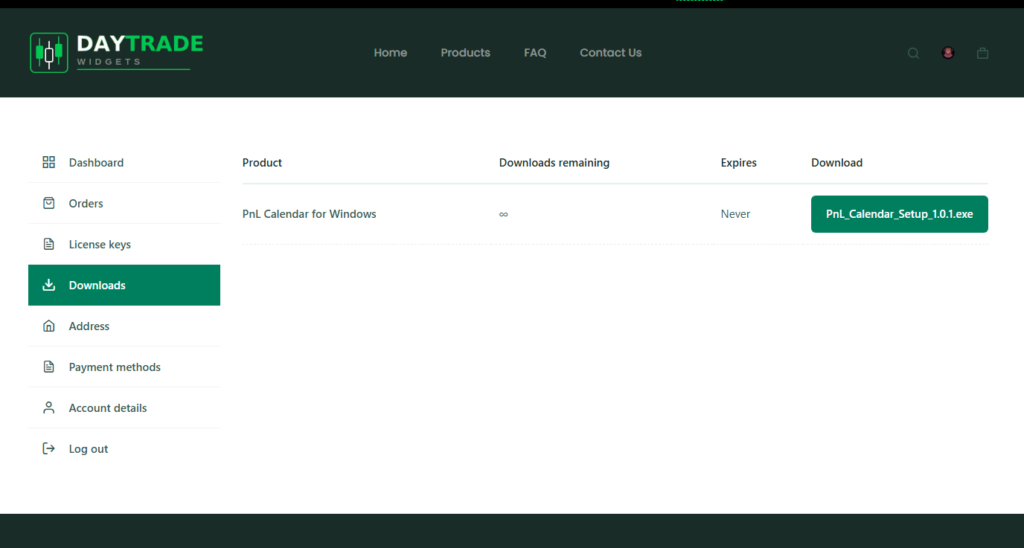
Task: Click the DAYTRADE wordmark text in the header
Action: click(x=140, y=44)
